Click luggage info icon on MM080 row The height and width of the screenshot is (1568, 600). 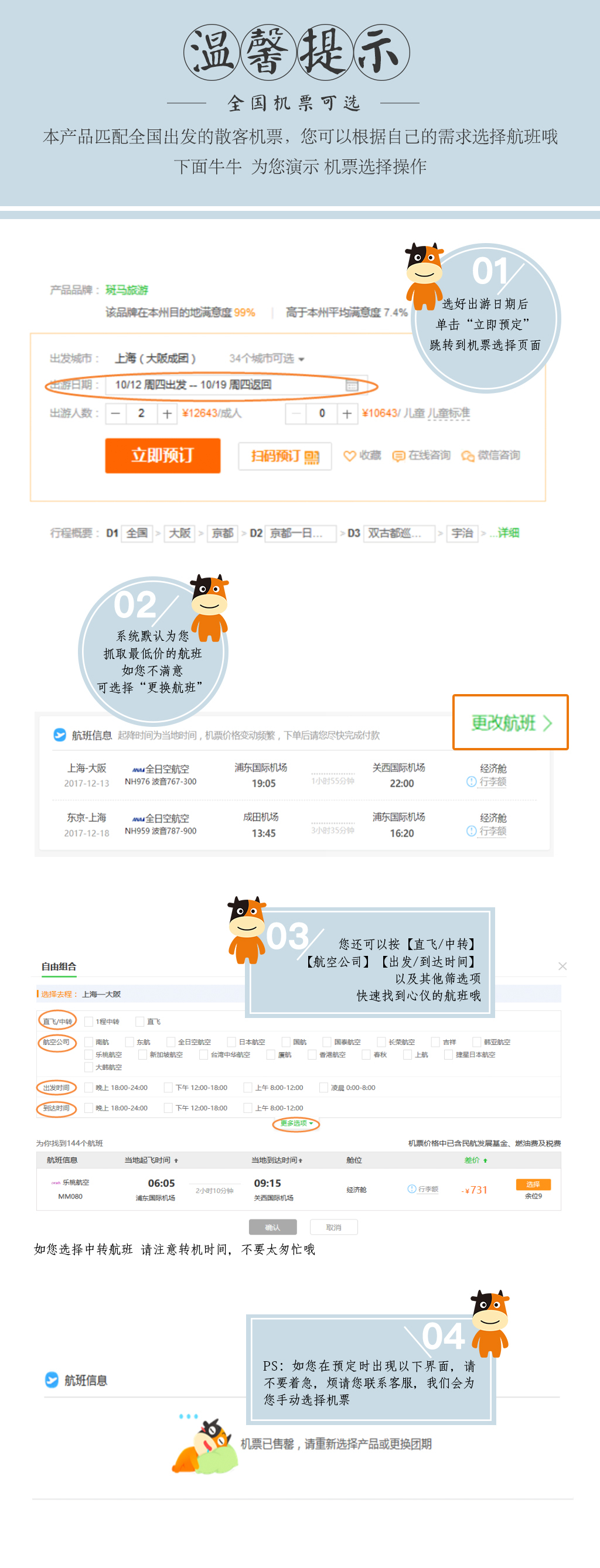412,1189
